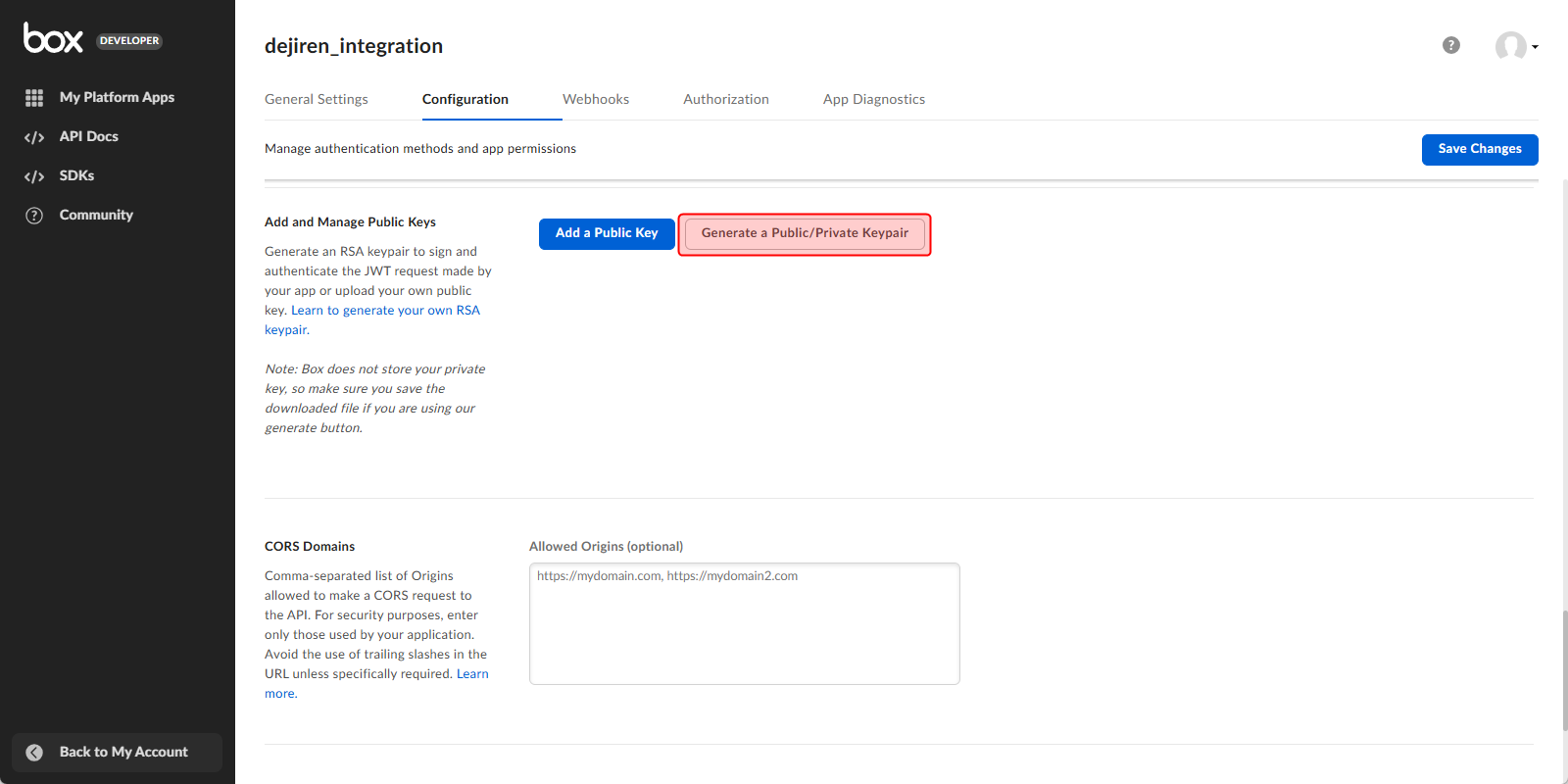Select the Configuration tab
The width and height of the screenshot is (1568, 784).
tap(465, 99)
